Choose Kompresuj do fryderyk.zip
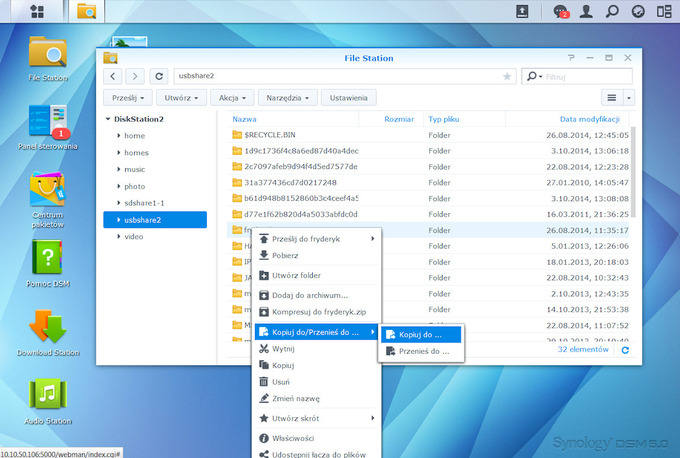Viewport: 680px width, 458px height. 317,312
